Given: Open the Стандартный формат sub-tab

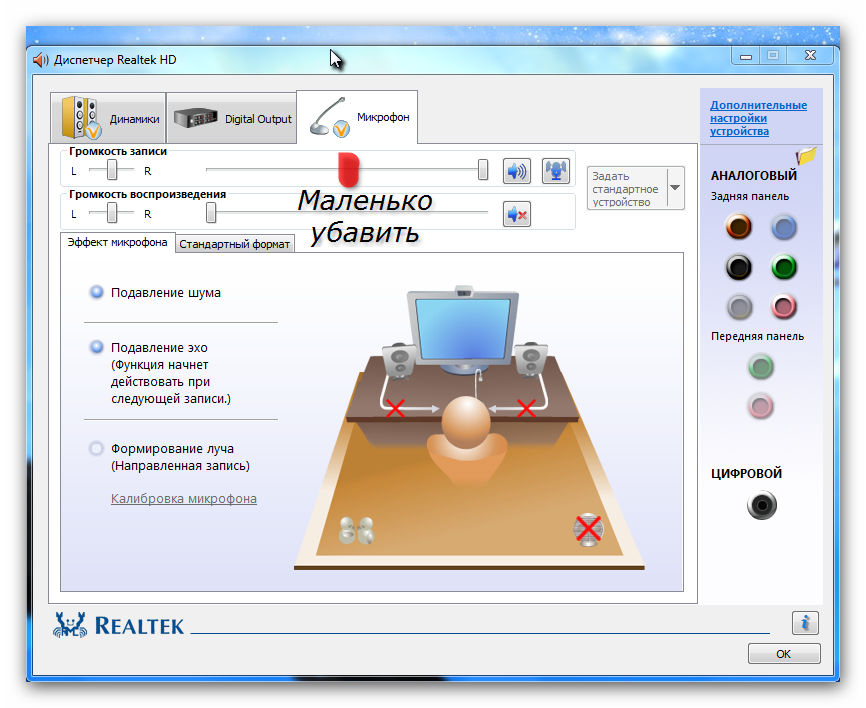Looking at the screenshot, I should pyautogui.click(x=235, y=244).
